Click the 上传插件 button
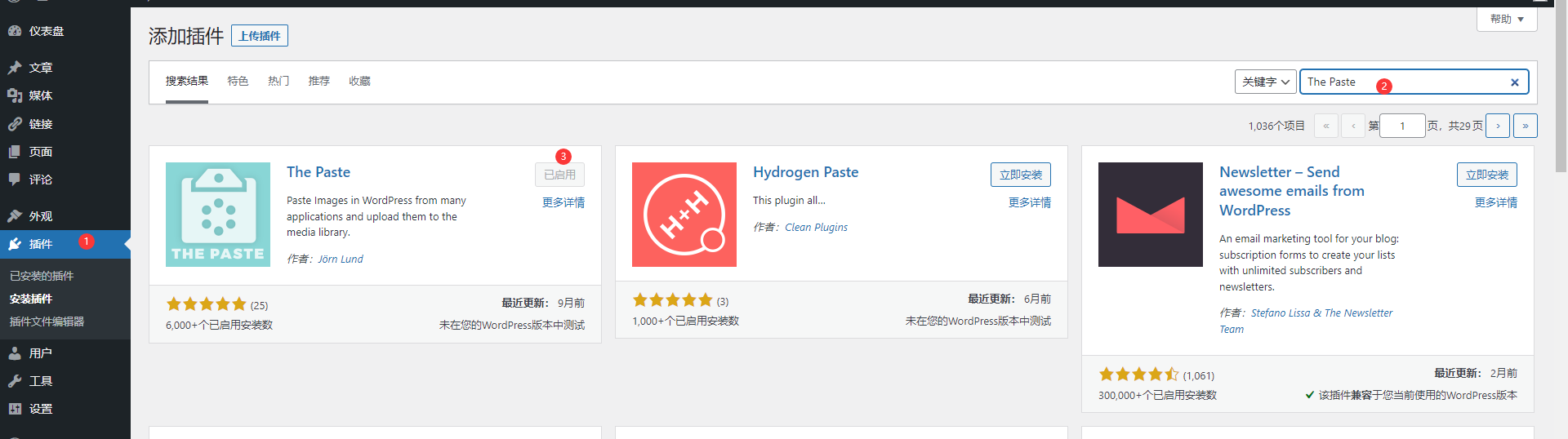Image resolution: width=1568 pixels, height=439 pixels. (260, 36)
